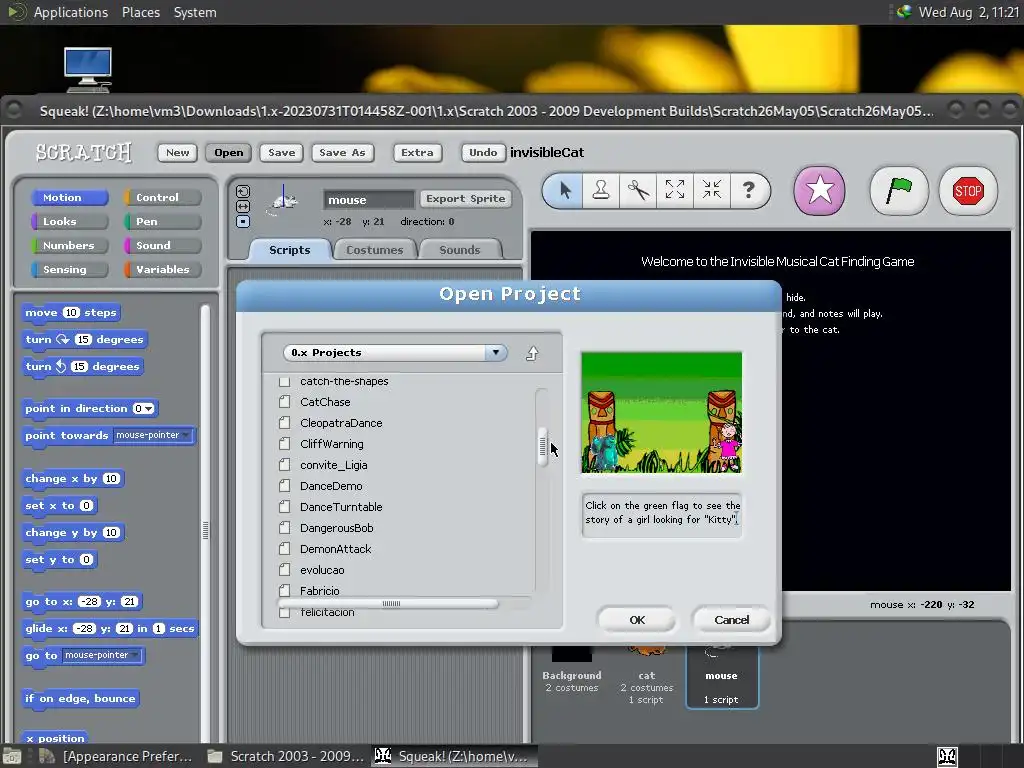Select the scissors delete tool
The image size is (1024, 768).
[x=638, y=191]
